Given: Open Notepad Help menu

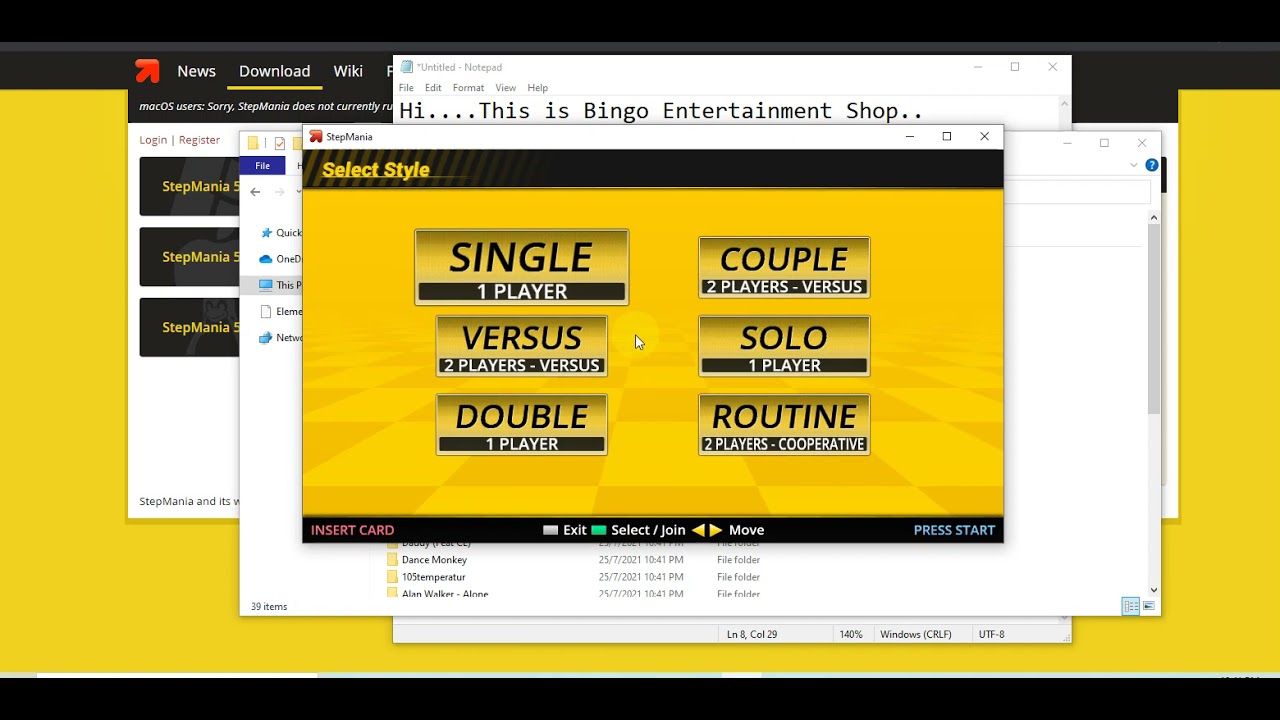Looking at the screenshot, I should click(x=538, y=88).
